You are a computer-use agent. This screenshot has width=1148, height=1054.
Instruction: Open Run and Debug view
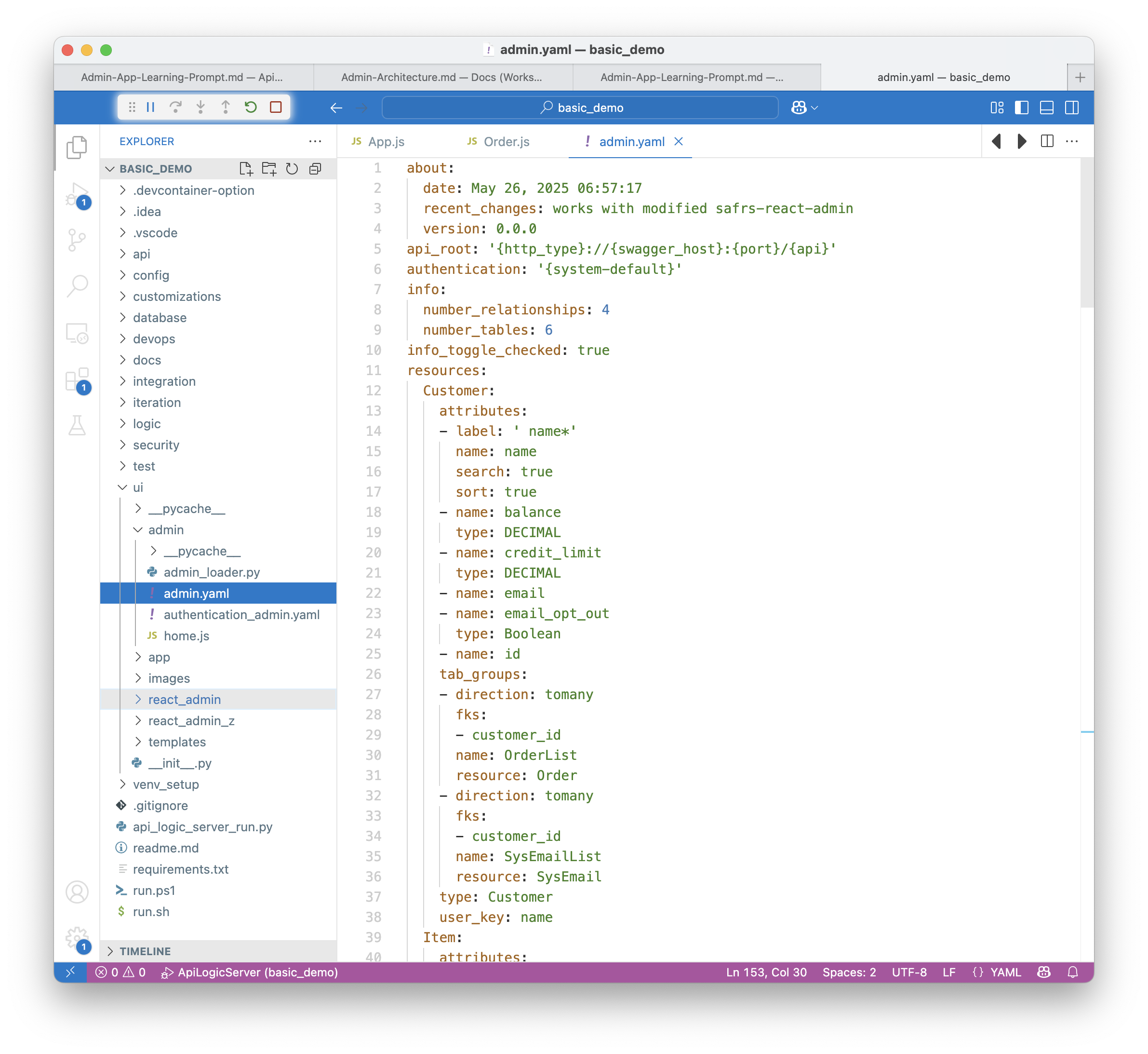[77, 195]
